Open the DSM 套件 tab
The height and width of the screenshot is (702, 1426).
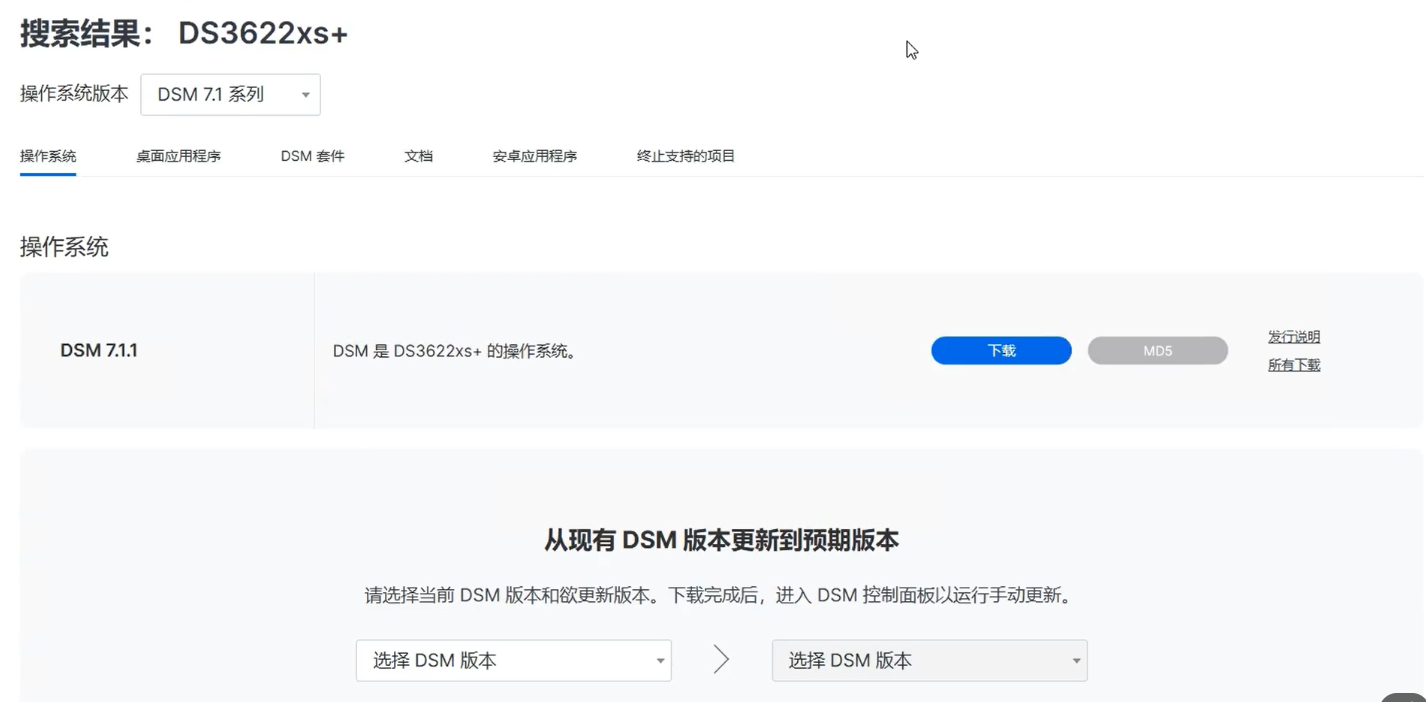[x=312, y=156]
